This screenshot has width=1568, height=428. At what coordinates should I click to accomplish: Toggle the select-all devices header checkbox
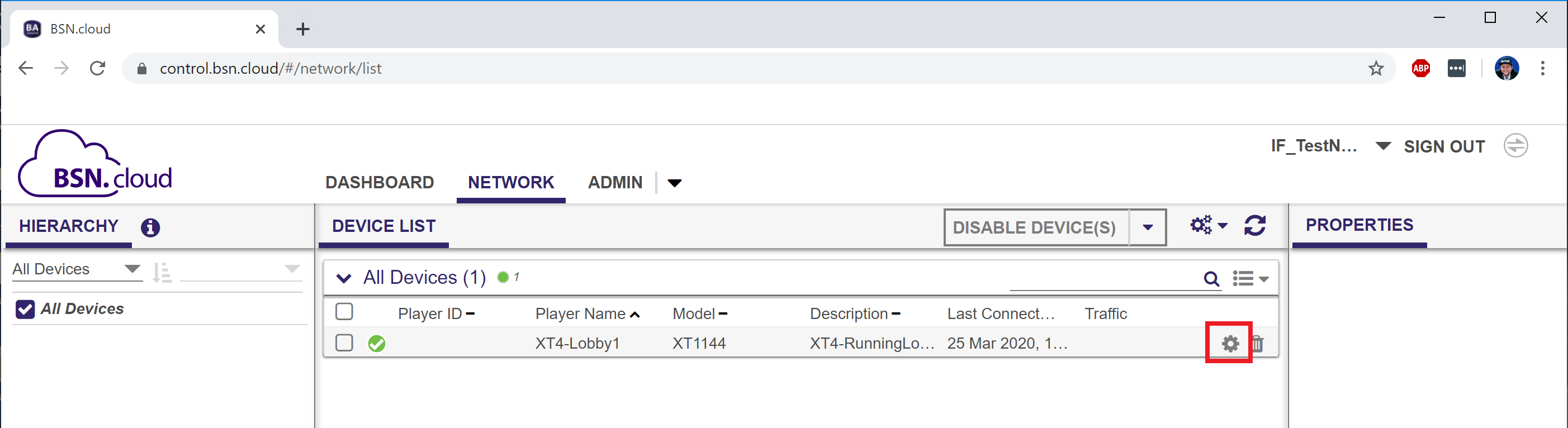tap(344, 312)
